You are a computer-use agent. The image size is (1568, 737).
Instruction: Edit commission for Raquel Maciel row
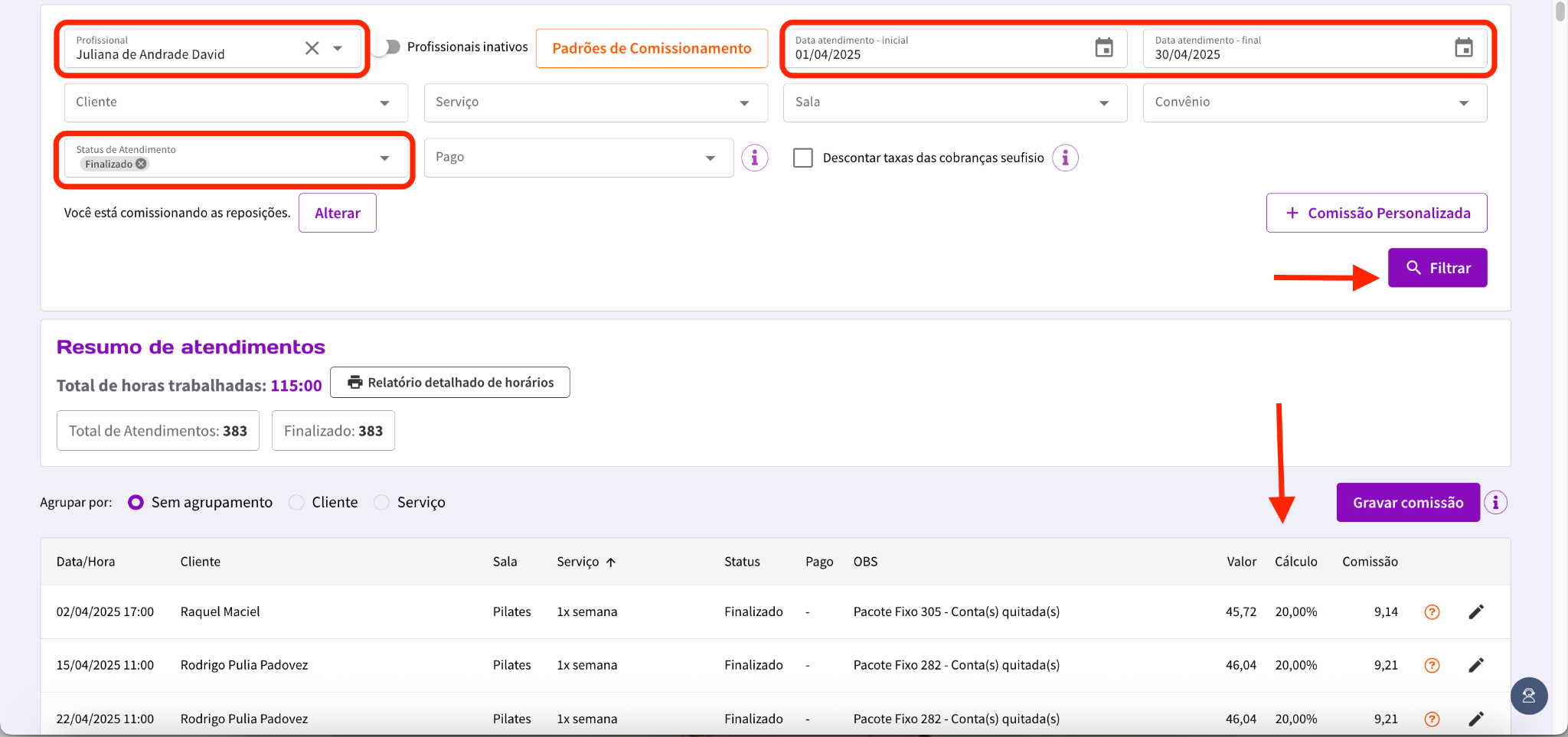(1476, 611)
